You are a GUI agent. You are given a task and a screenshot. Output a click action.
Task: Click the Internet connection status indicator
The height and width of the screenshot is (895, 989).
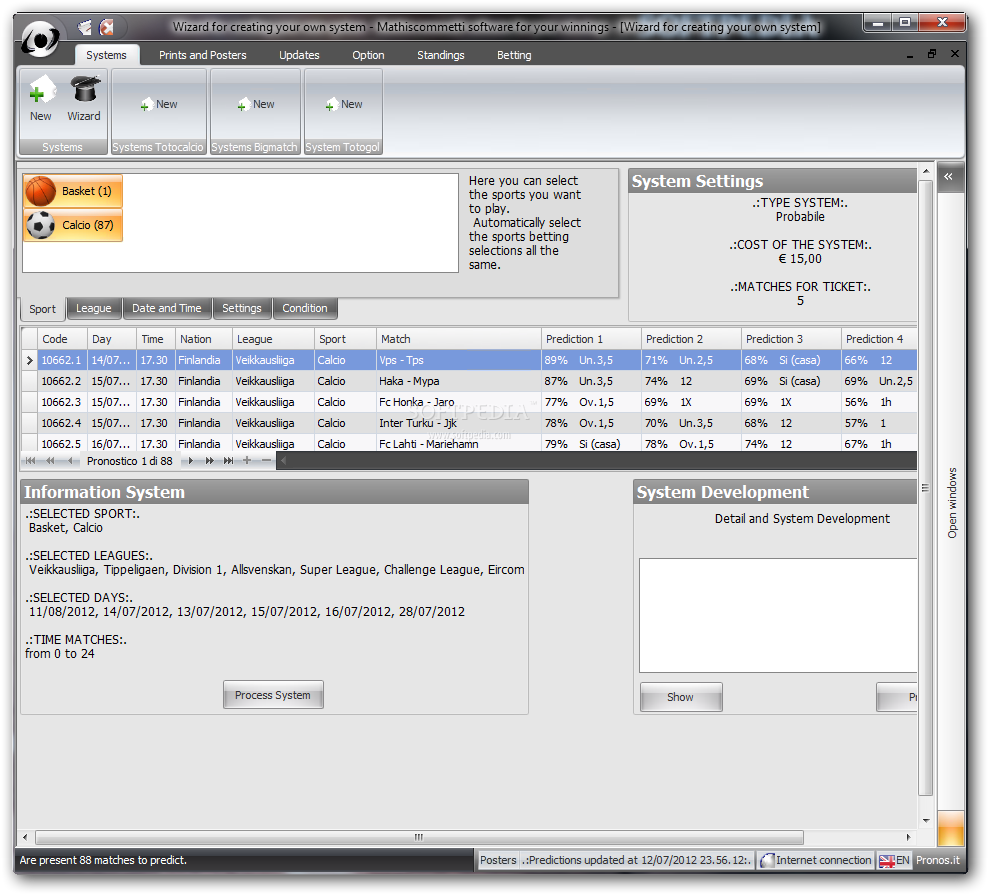point(816,861)
